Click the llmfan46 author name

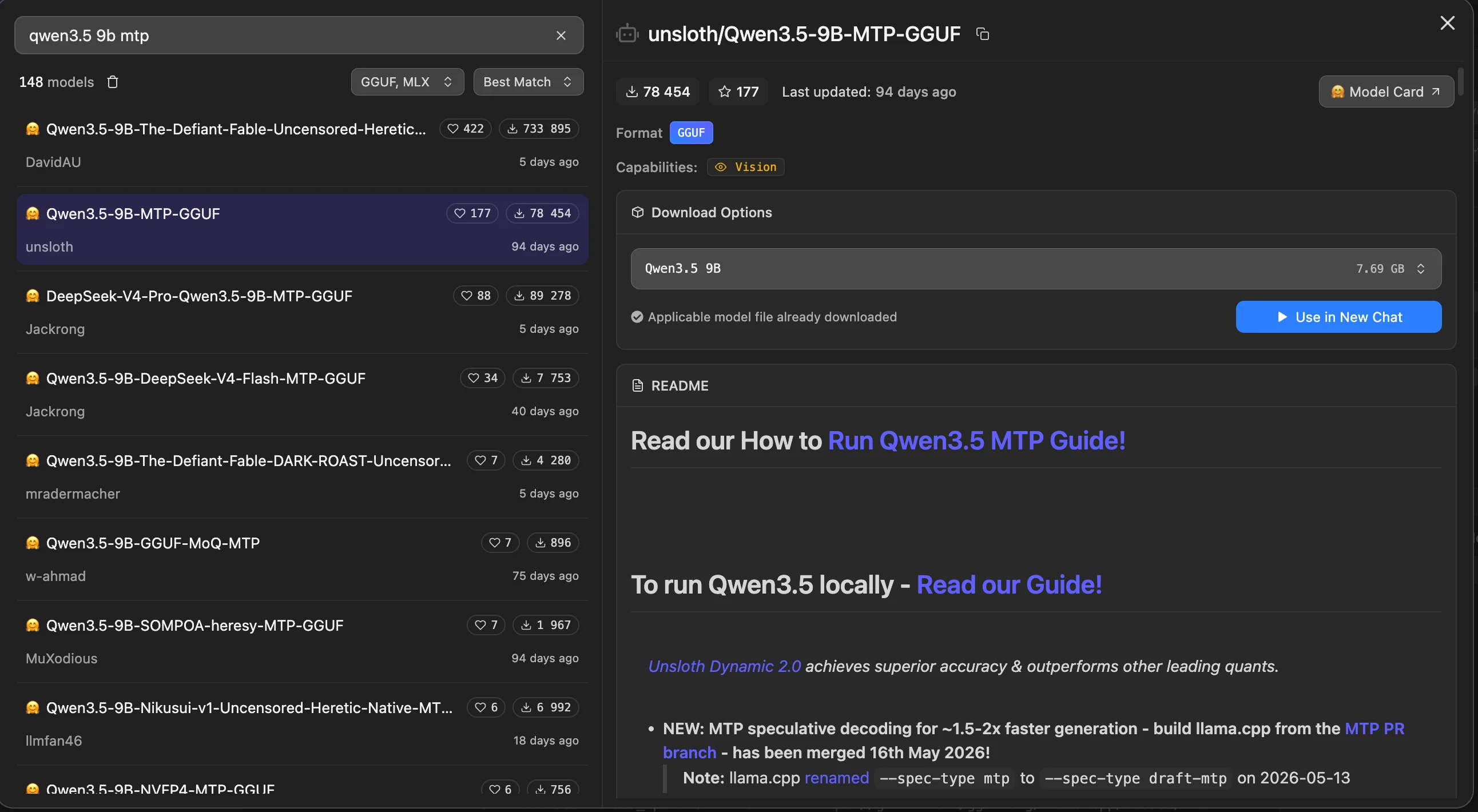(54, 741)
